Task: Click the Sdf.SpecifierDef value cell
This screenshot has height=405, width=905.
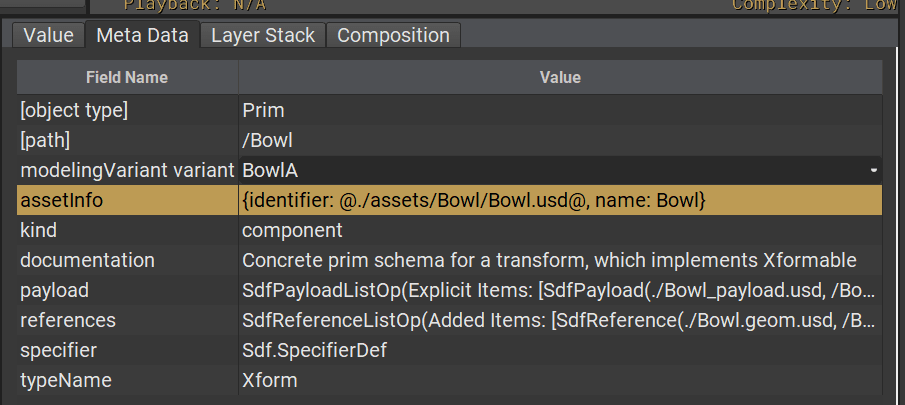Action: (x=560, y=350)
